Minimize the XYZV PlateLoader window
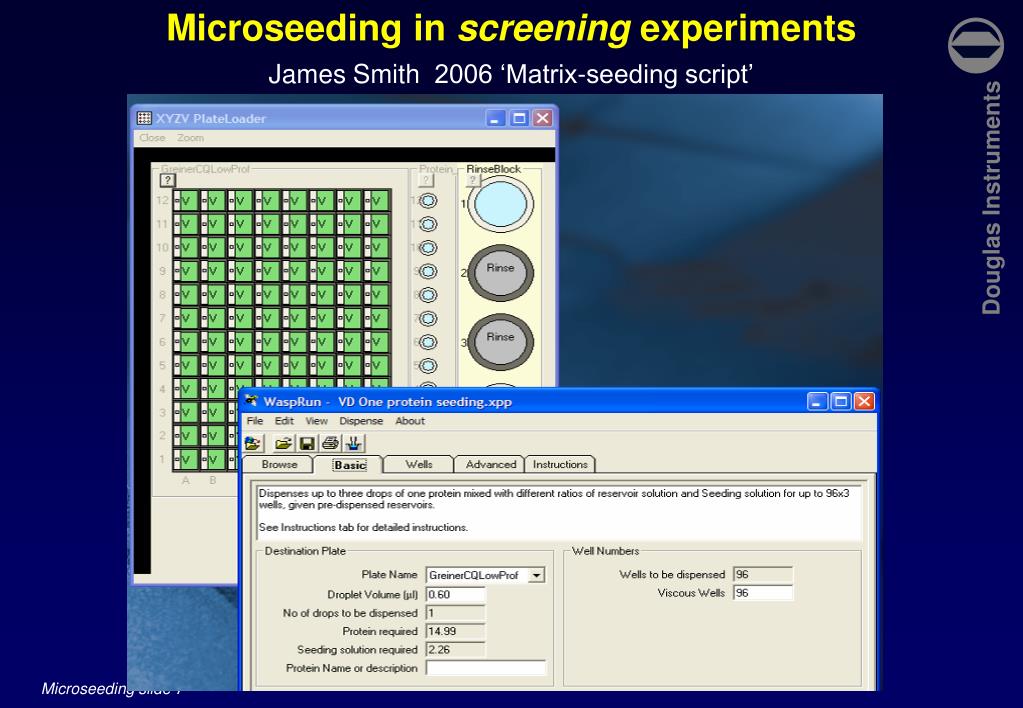The width and height of the screenshot is (1023, 708). (x=496, y=118)
